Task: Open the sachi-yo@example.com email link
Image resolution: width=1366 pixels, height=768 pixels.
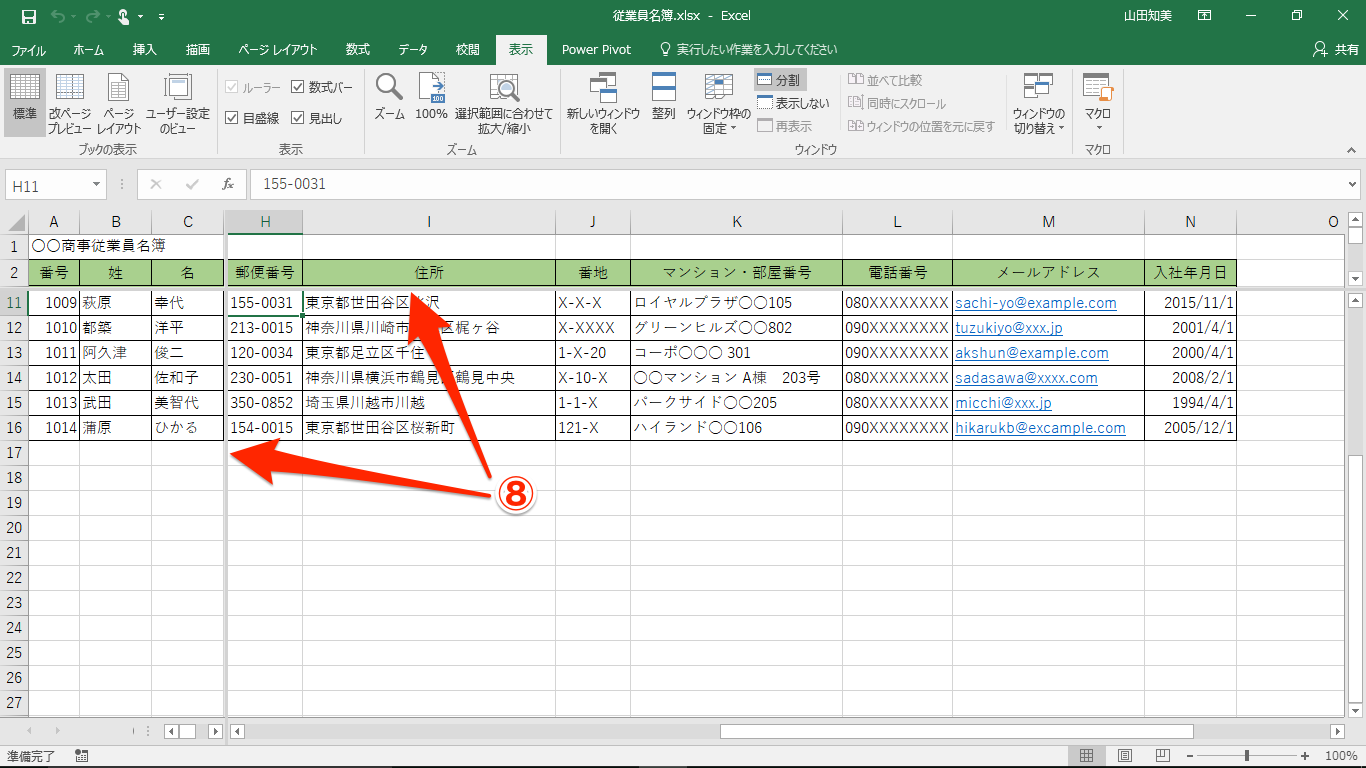Action: tap(1035, 303)
